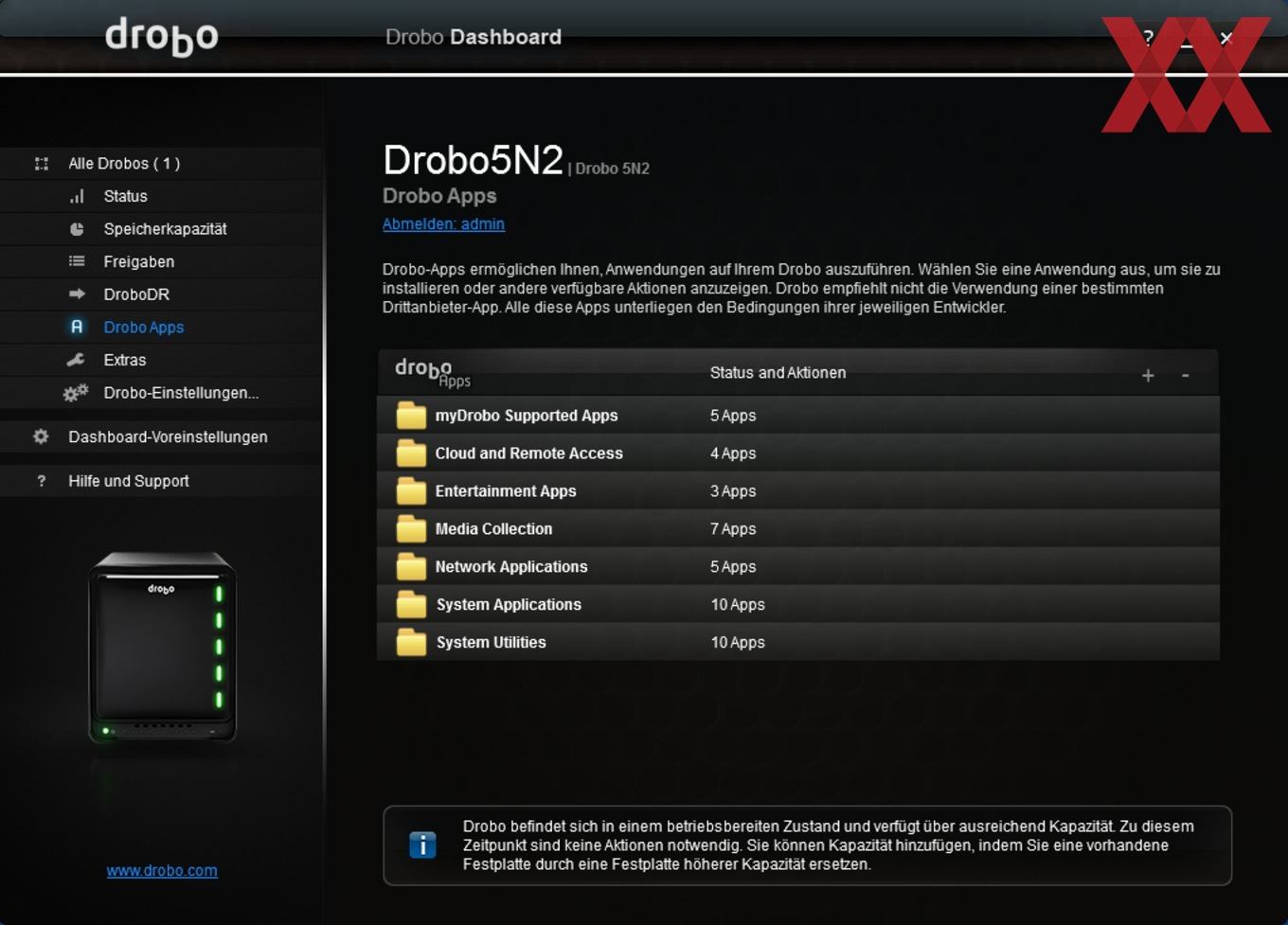1288x925 pixels.
Task: Collapse all app categories with minus button
Action: (x=1185, y=376)
